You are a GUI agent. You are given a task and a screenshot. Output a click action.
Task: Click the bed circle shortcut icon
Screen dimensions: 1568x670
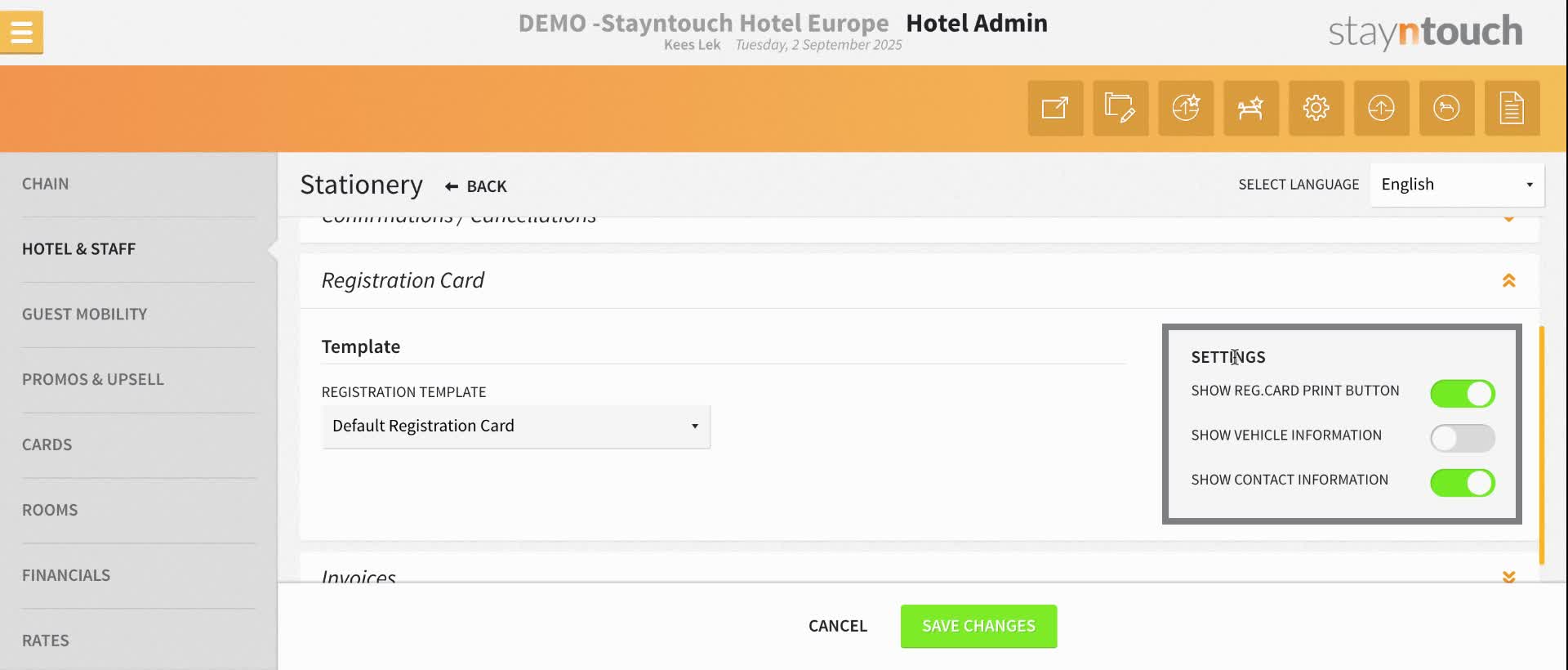[x=1447, y=108]
